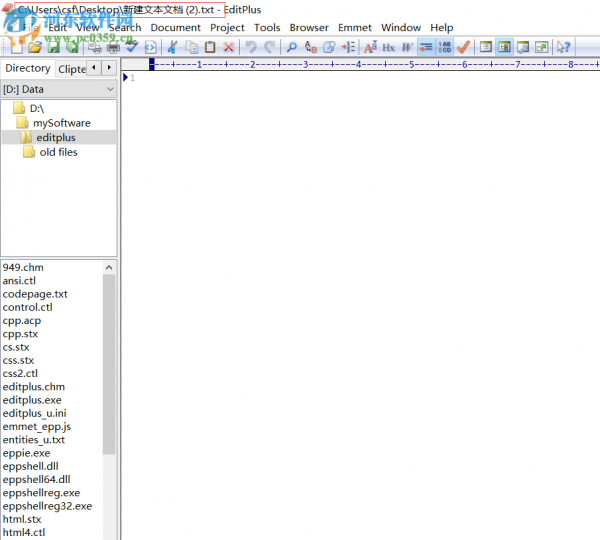Open the Emmet menu
This screenshot has width=600, height=540.
355,28
